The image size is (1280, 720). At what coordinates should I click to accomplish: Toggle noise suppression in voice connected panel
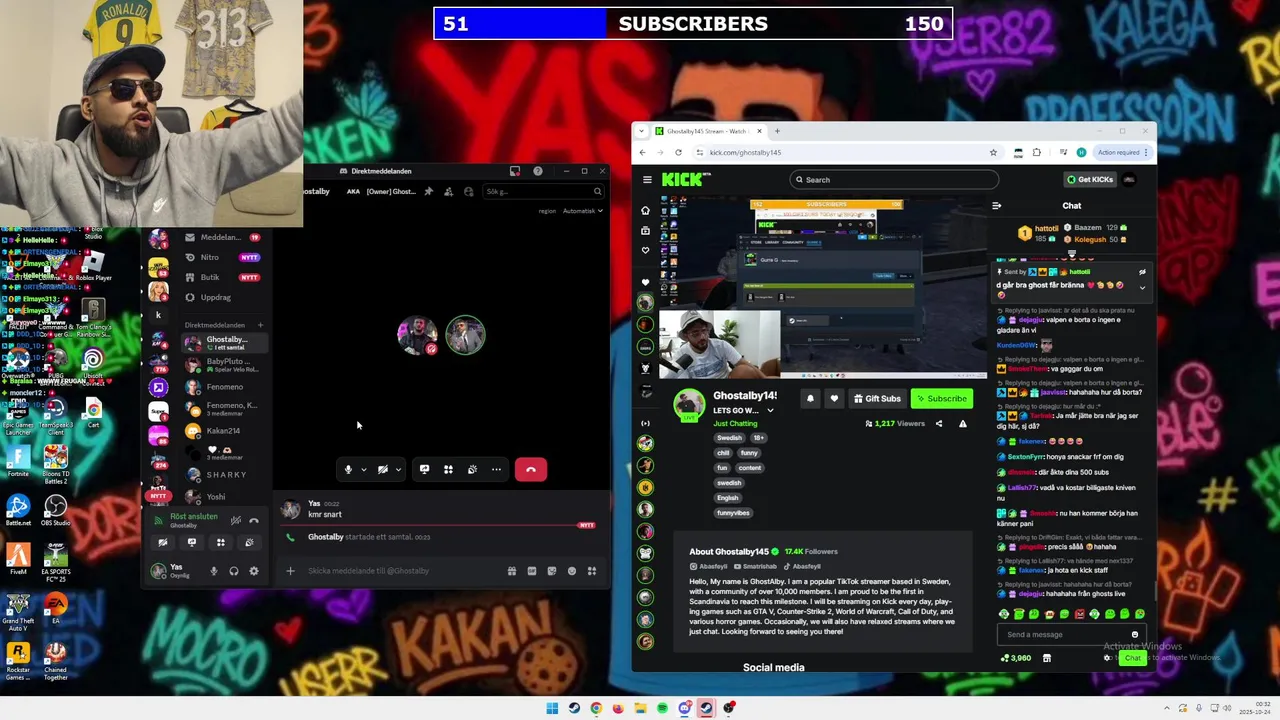[x=236, y=520]
